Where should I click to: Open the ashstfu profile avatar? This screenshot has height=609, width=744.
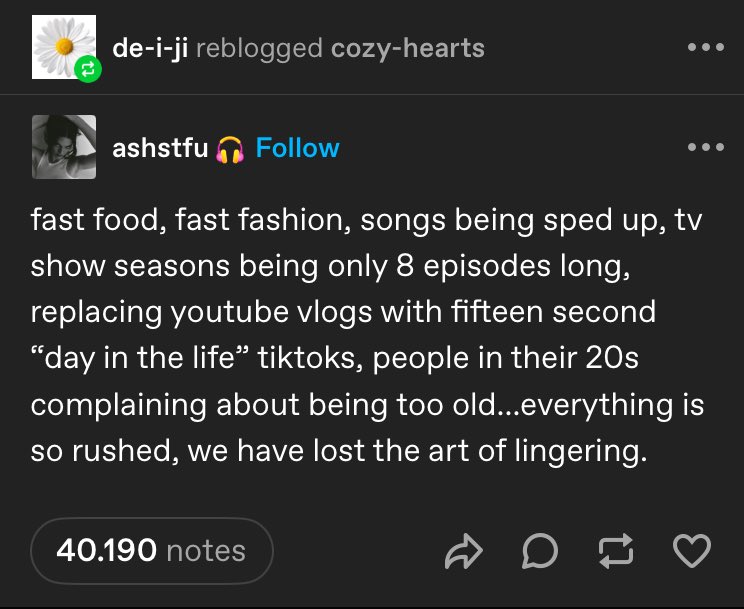tap(64, 147)
